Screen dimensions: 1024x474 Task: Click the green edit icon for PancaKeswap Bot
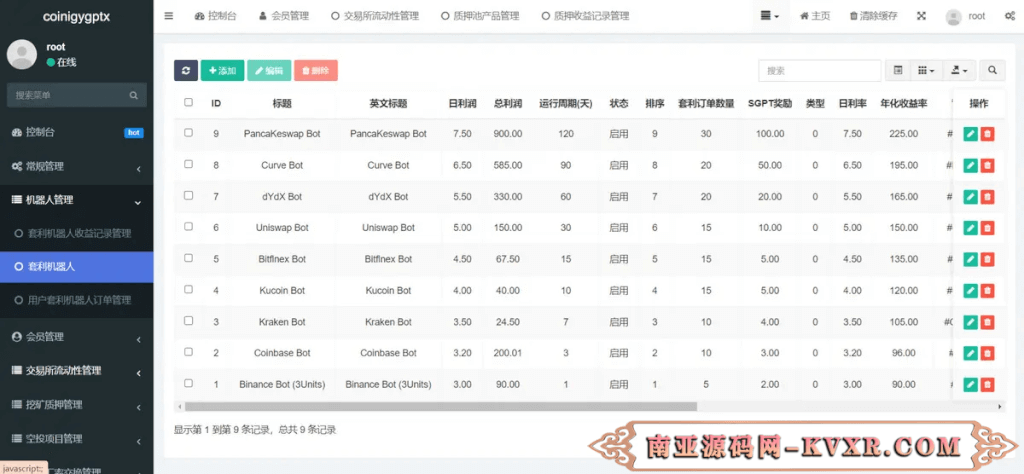[970, 134]
